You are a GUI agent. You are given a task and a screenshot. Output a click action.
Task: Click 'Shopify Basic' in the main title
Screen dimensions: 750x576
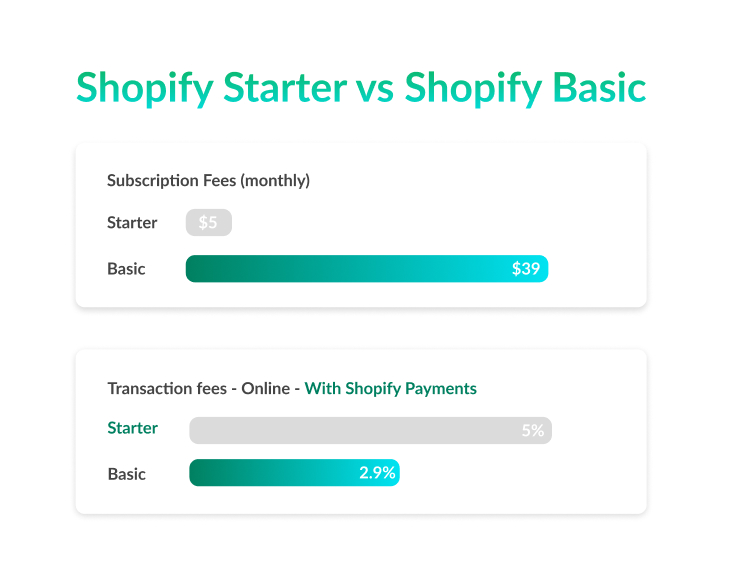pyautogui.click(x=525, y=88)
